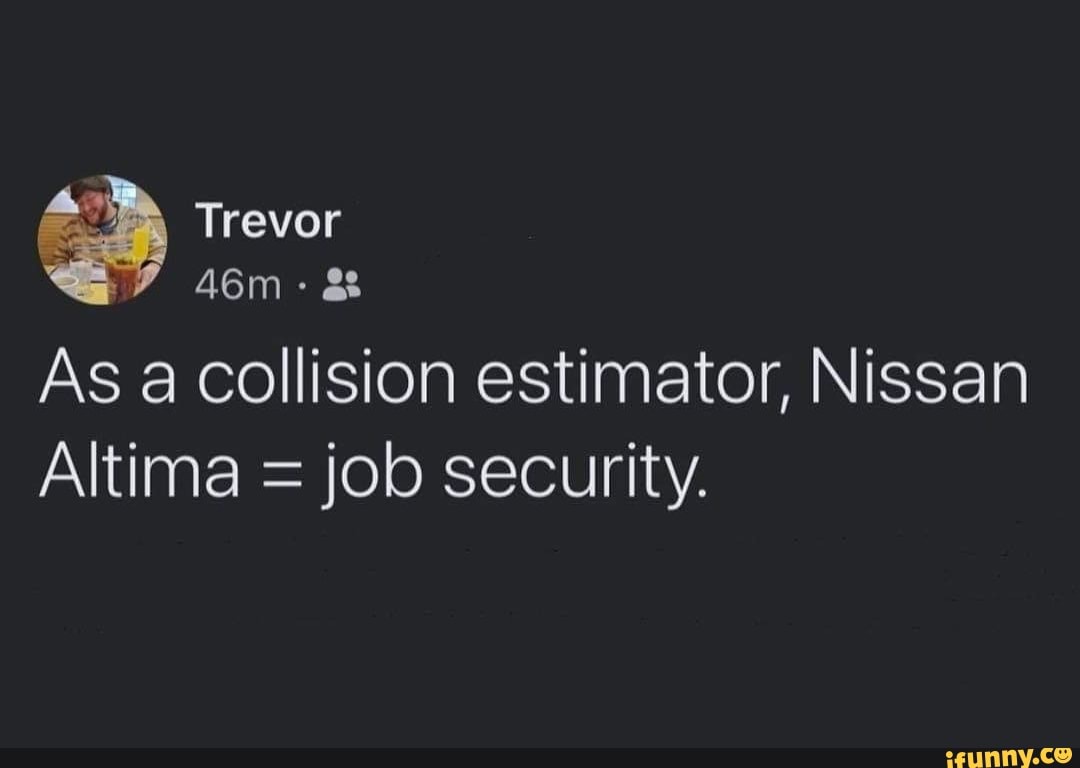
Task: Click the circular avatar thumbnail
Action: tap(100, 240)
